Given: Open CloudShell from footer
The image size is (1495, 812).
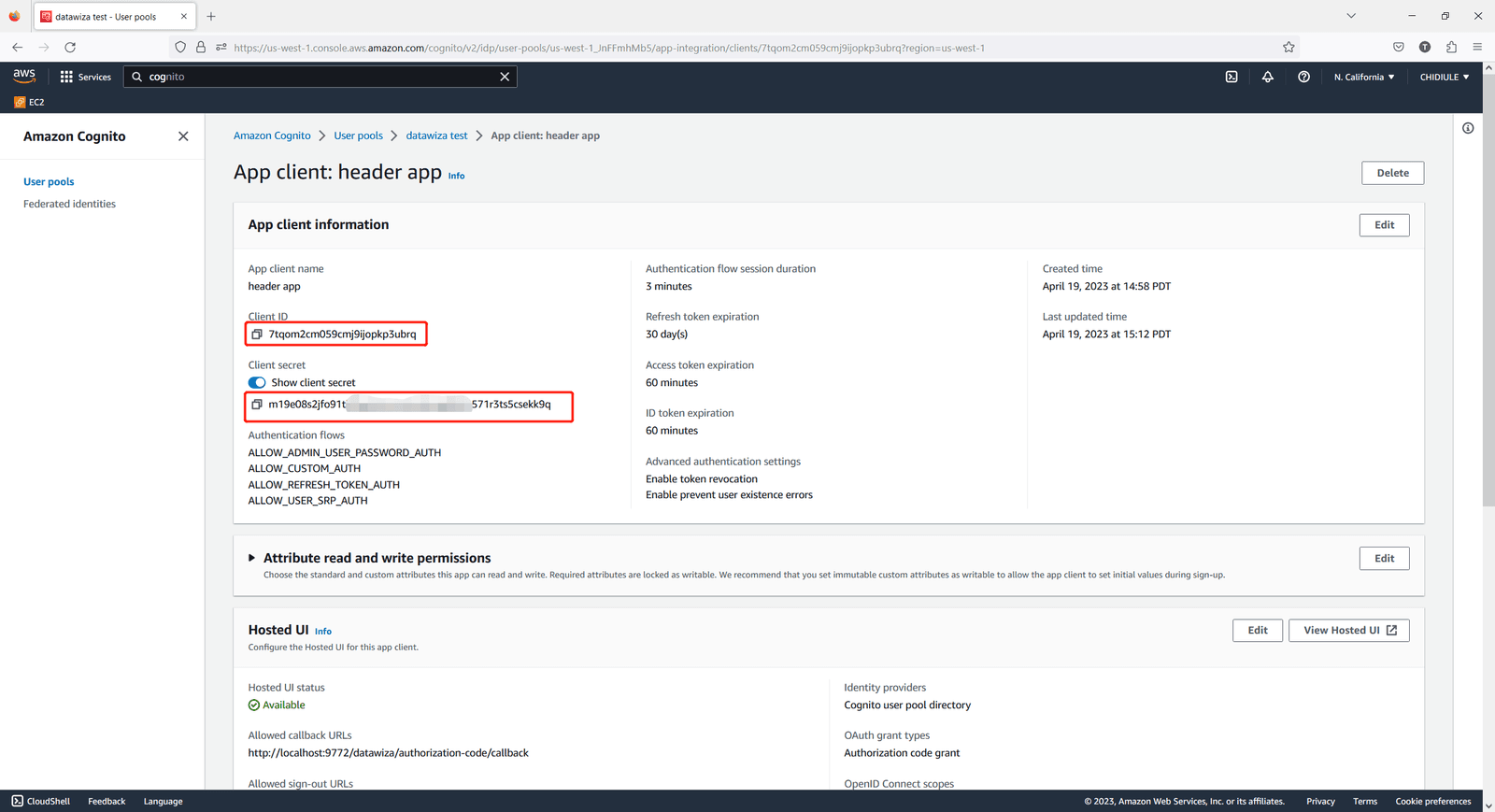Looking at the screenshot, I should pos(41,801).
